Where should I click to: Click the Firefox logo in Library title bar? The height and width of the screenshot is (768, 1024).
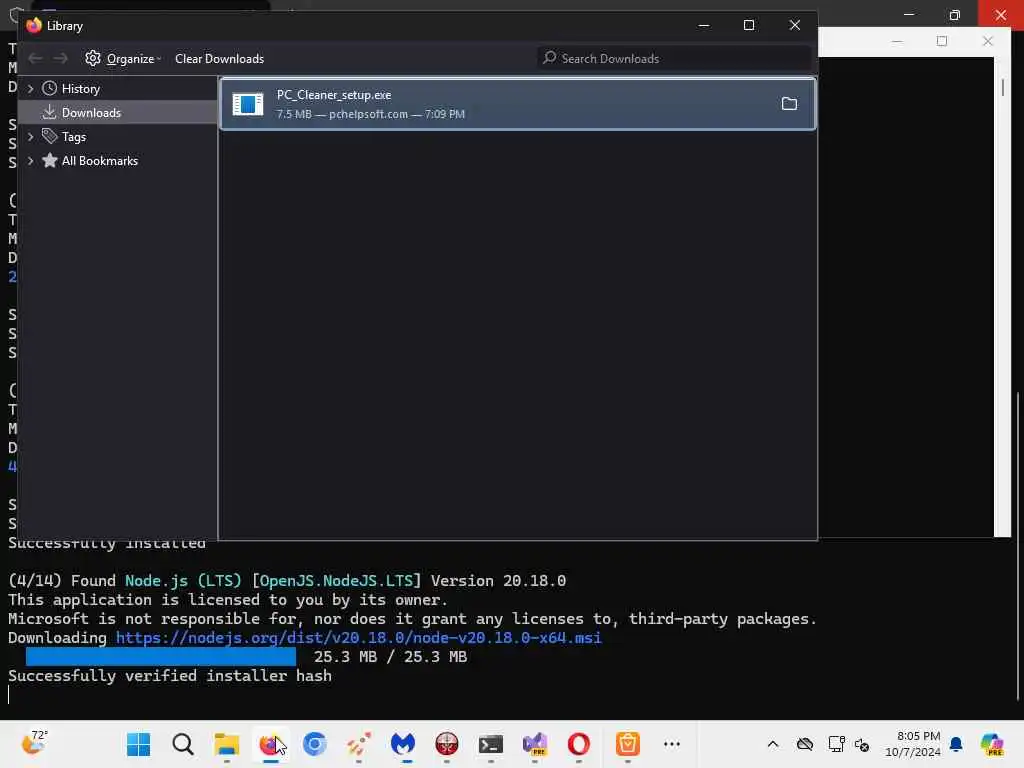pos(34,25)
